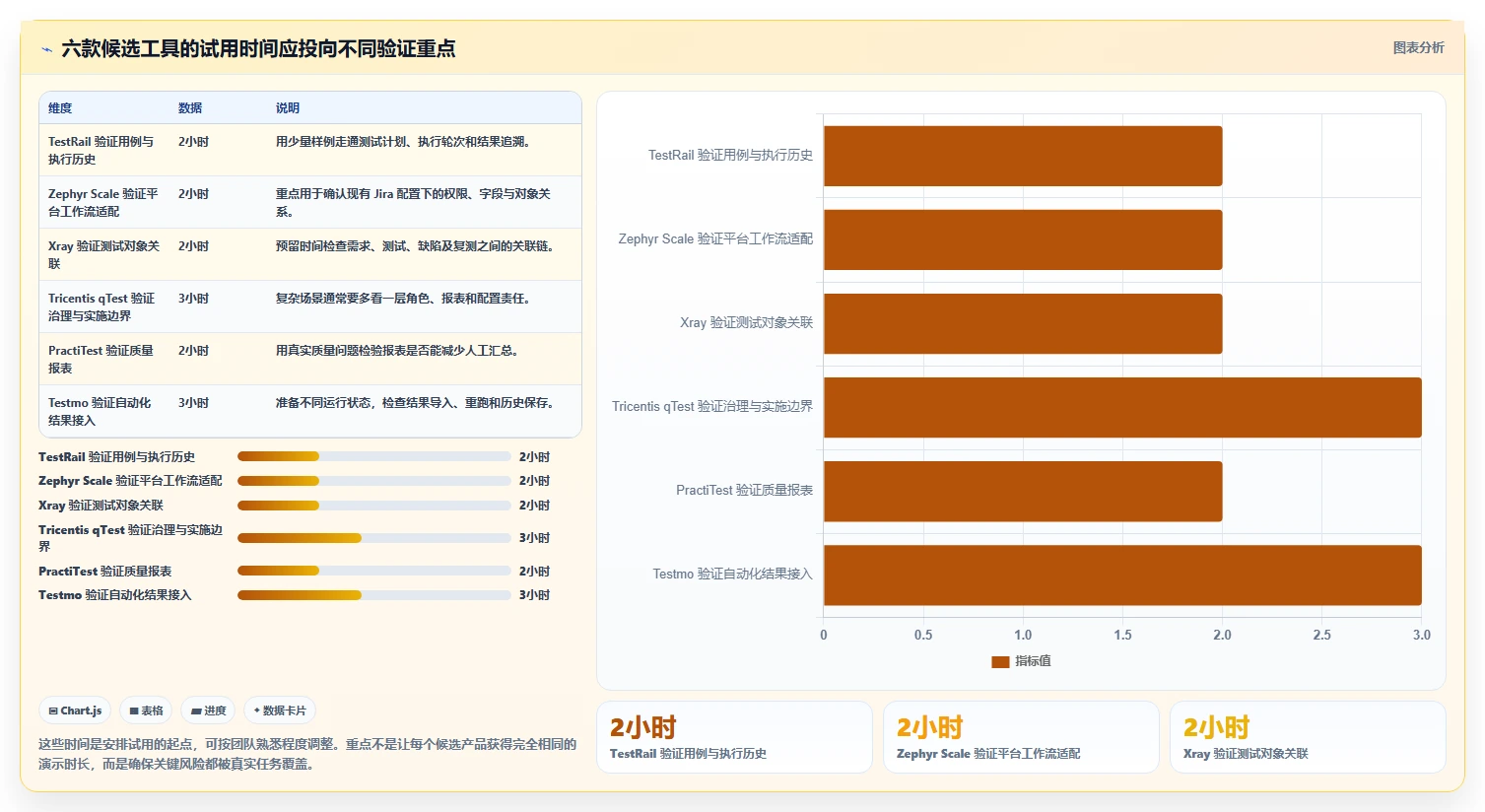The width and height of the screenshot is (1485, 812).
Task: Click the PractiTest progress bar
Action: (x=374, y=571)
